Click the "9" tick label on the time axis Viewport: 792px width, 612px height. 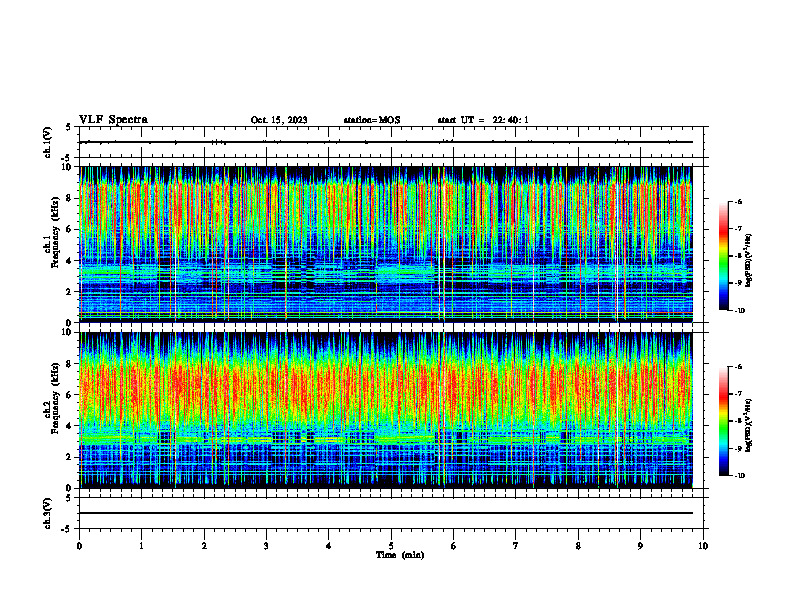640,546
